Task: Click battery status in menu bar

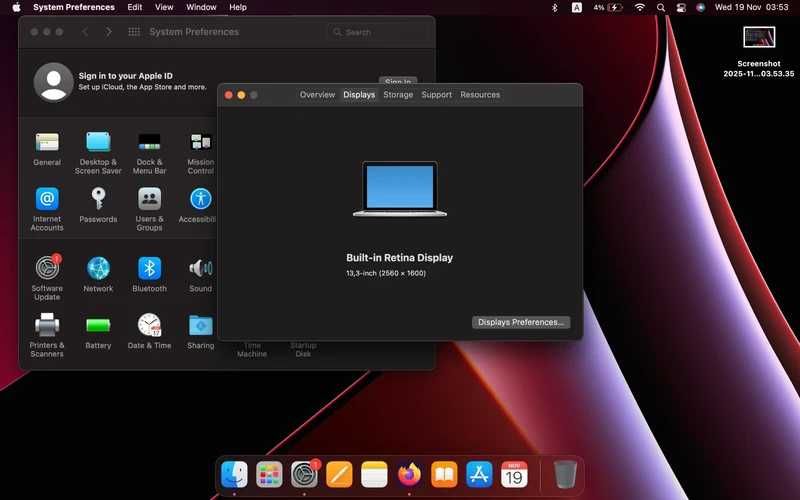Action: pyautogui.click(x=608, y=7)
